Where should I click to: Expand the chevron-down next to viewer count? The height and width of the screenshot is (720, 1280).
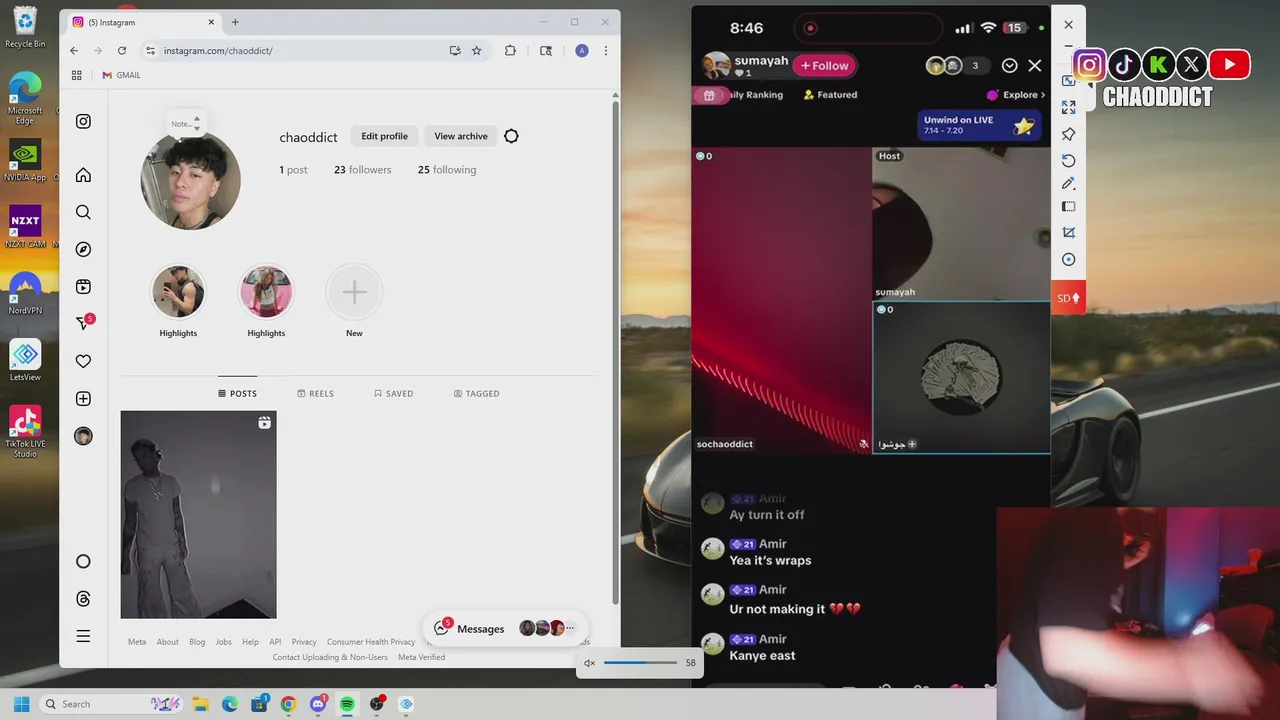pyautogui.click(x=1009, y=66)
